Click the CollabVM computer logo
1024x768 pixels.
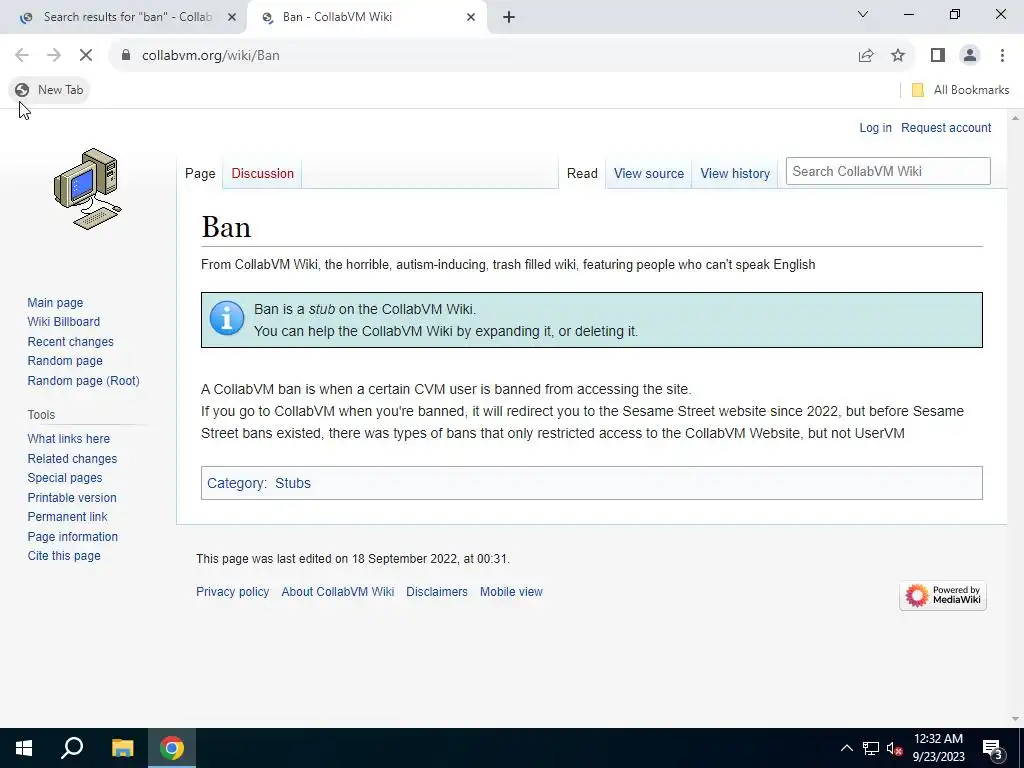(88, 189)
